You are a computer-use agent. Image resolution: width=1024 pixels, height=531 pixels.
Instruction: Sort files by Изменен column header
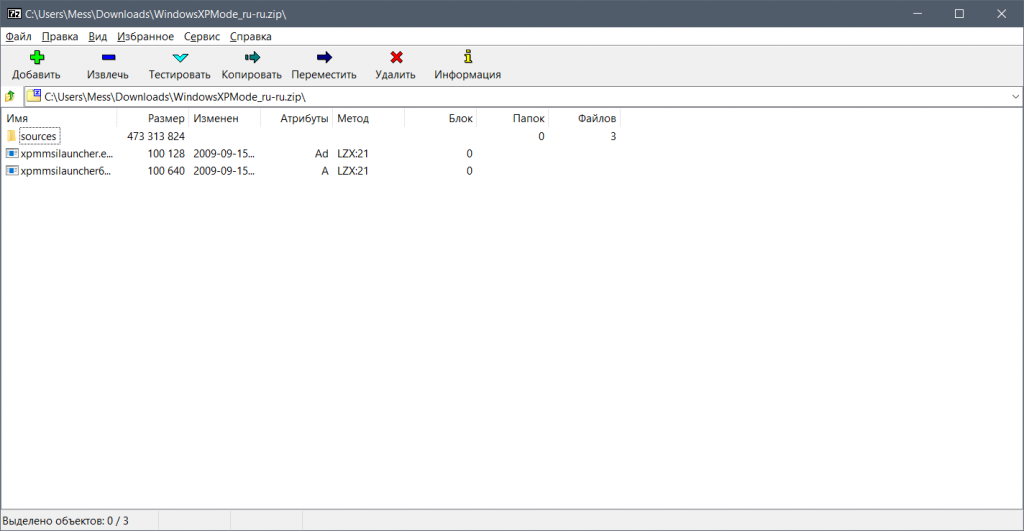[x=216, y=118]
